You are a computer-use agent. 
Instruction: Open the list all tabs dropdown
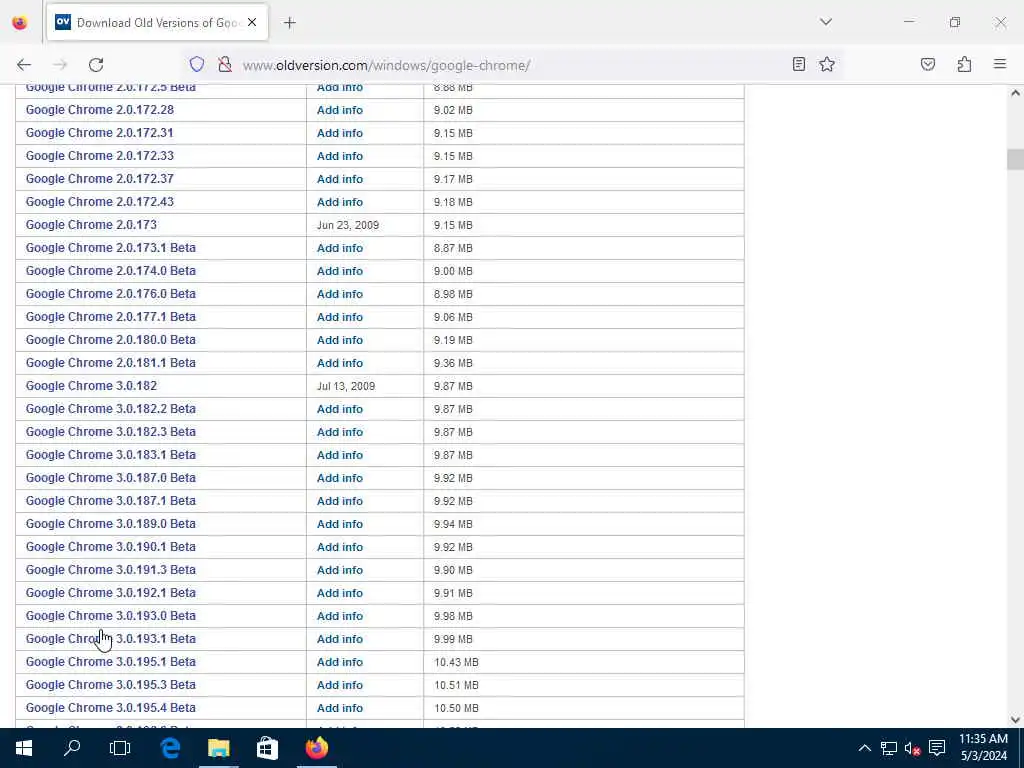tap(826, 22)
